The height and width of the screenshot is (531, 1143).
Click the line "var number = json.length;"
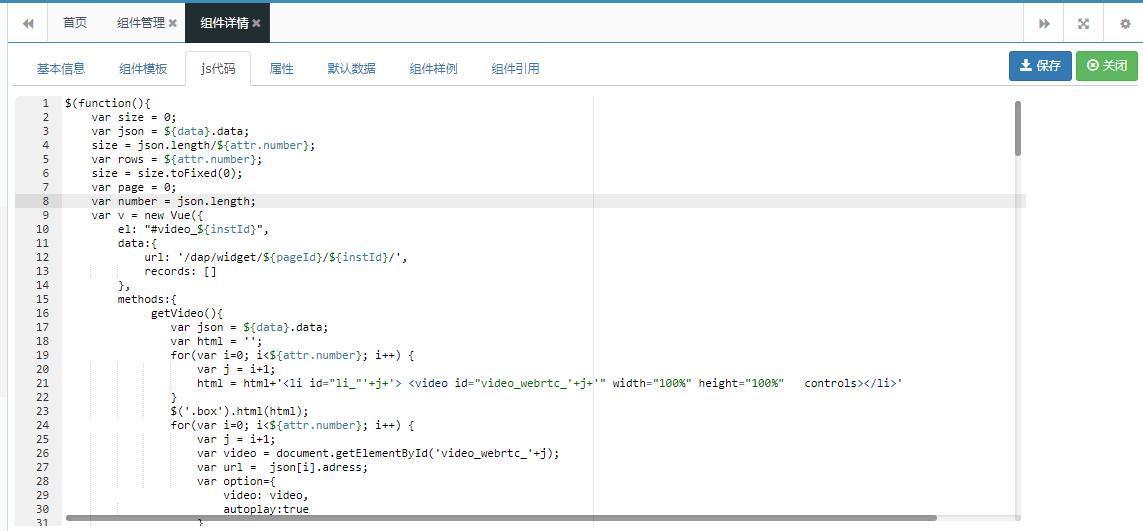(x=173, y=201)
